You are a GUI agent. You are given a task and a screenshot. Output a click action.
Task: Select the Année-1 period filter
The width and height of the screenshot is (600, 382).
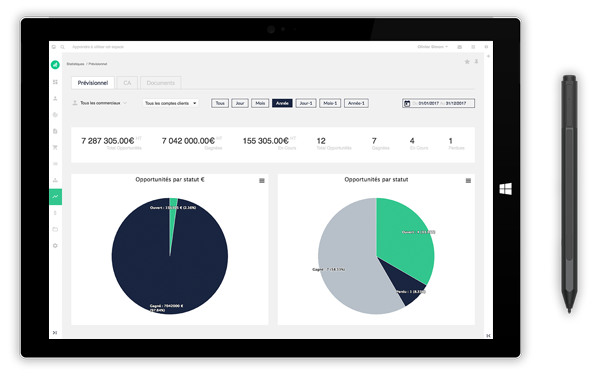(x=356, y=103)
